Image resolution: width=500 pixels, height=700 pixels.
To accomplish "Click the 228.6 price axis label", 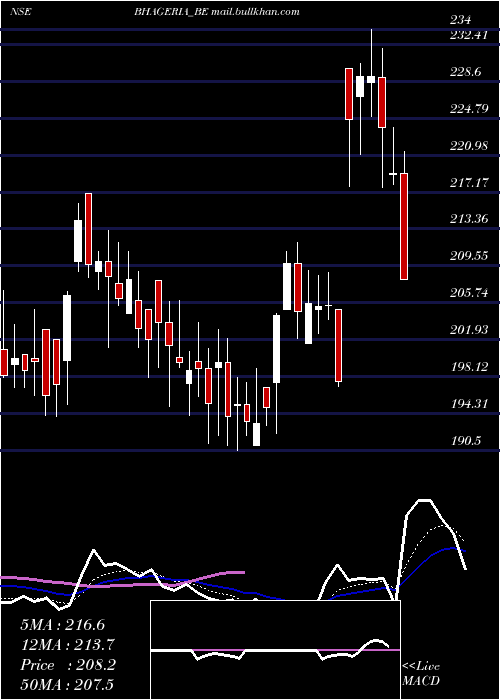I will (466, 71).
